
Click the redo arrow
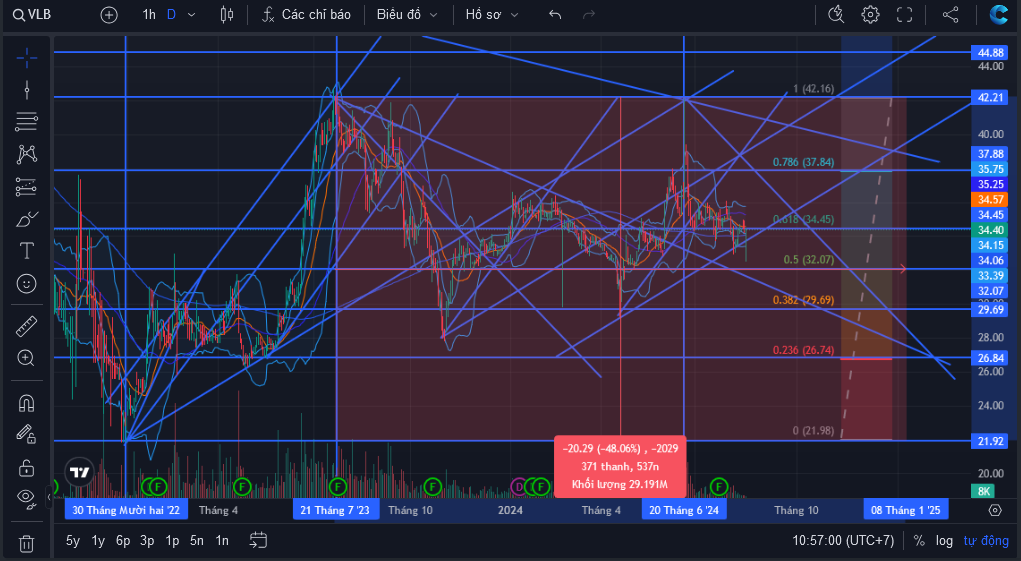pyautogui.click(x=589, y=14)
